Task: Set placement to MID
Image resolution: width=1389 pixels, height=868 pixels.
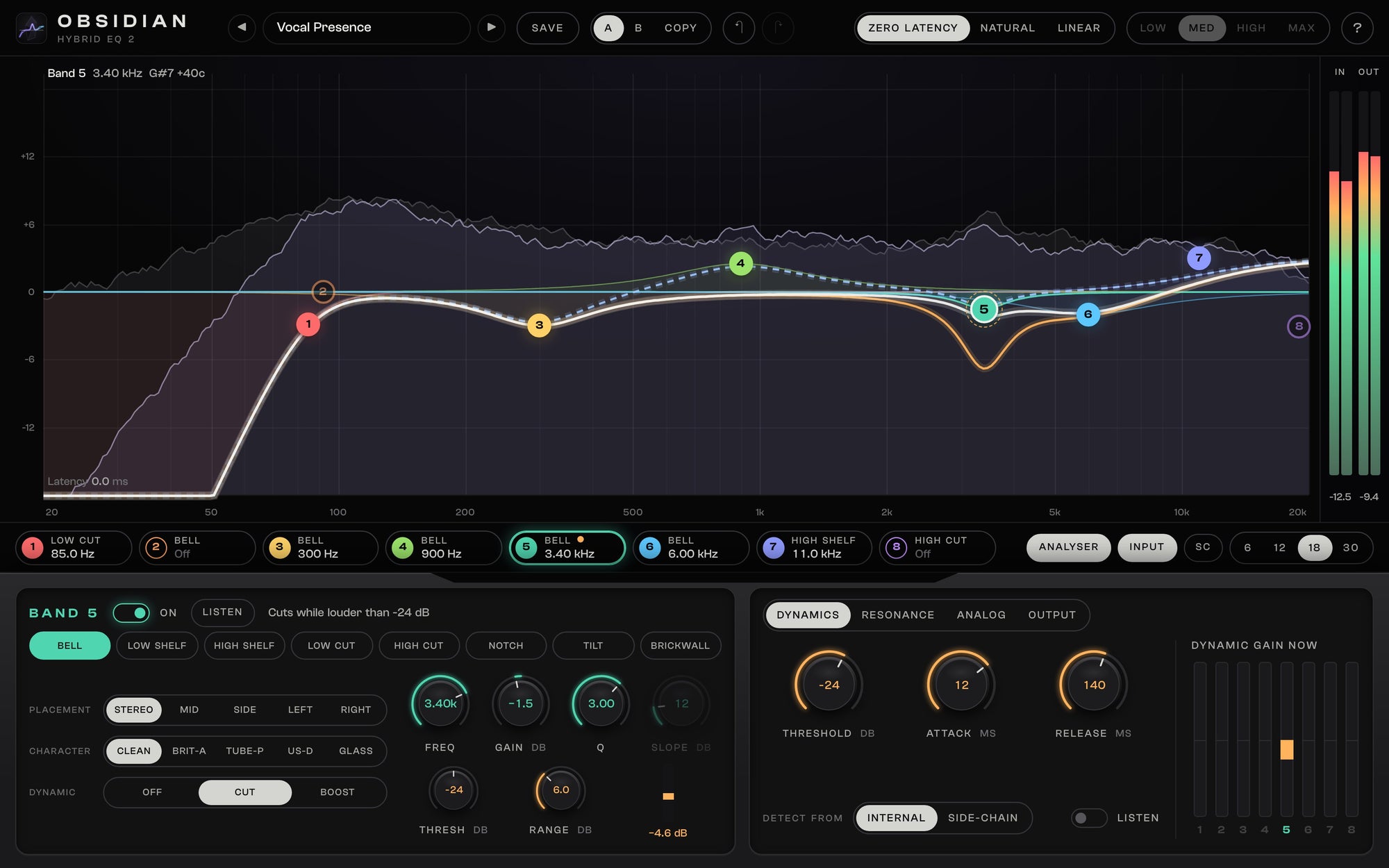Action: point(189,710)
